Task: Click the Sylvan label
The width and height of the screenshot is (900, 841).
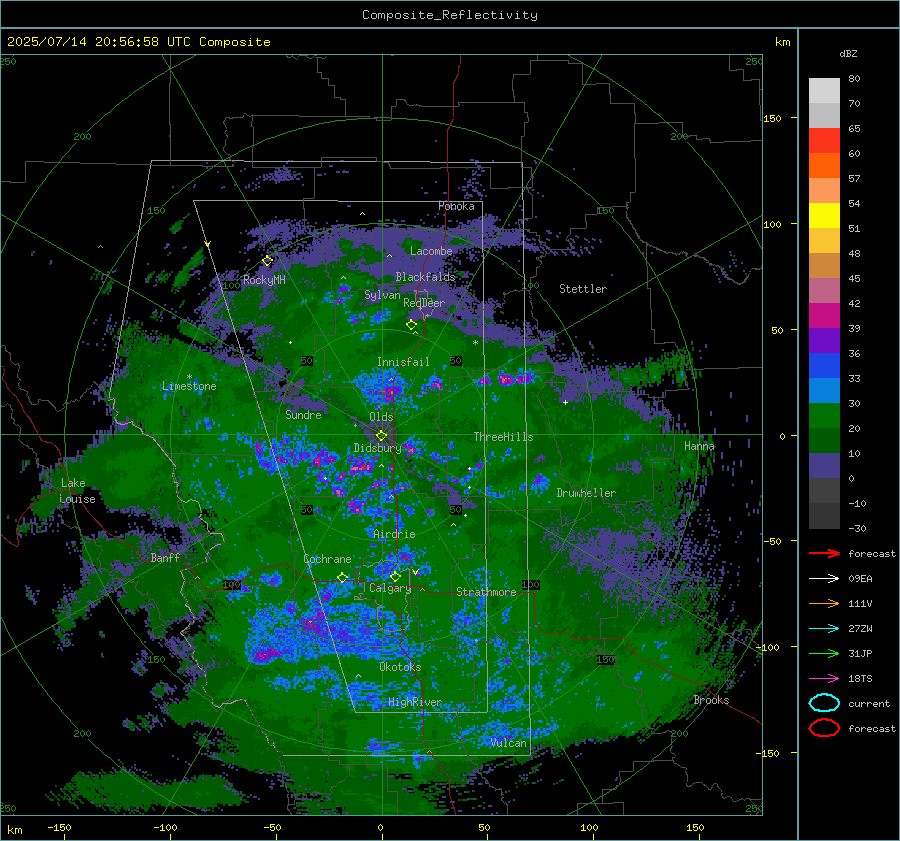Action: point(382,295)
